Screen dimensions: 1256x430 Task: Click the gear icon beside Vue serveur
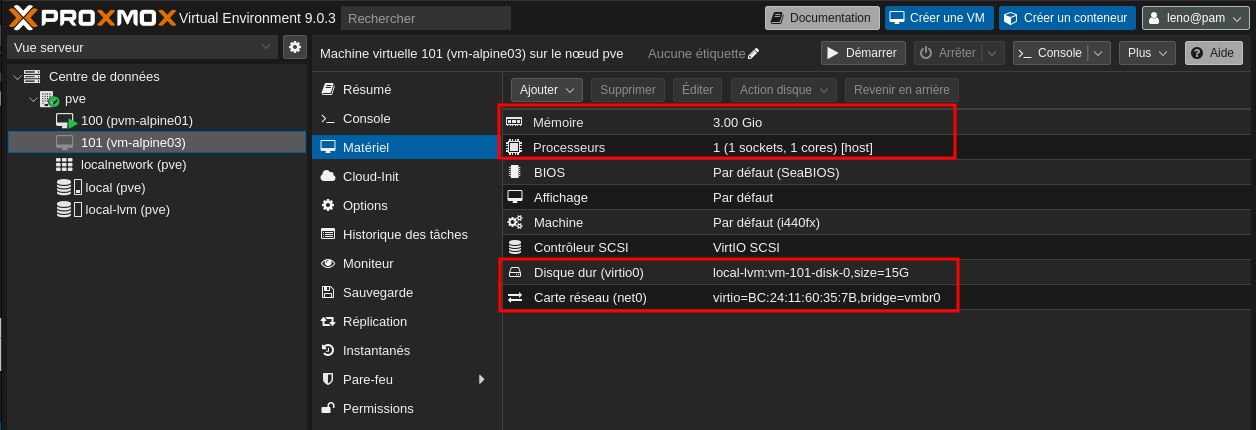pos(294,47)
